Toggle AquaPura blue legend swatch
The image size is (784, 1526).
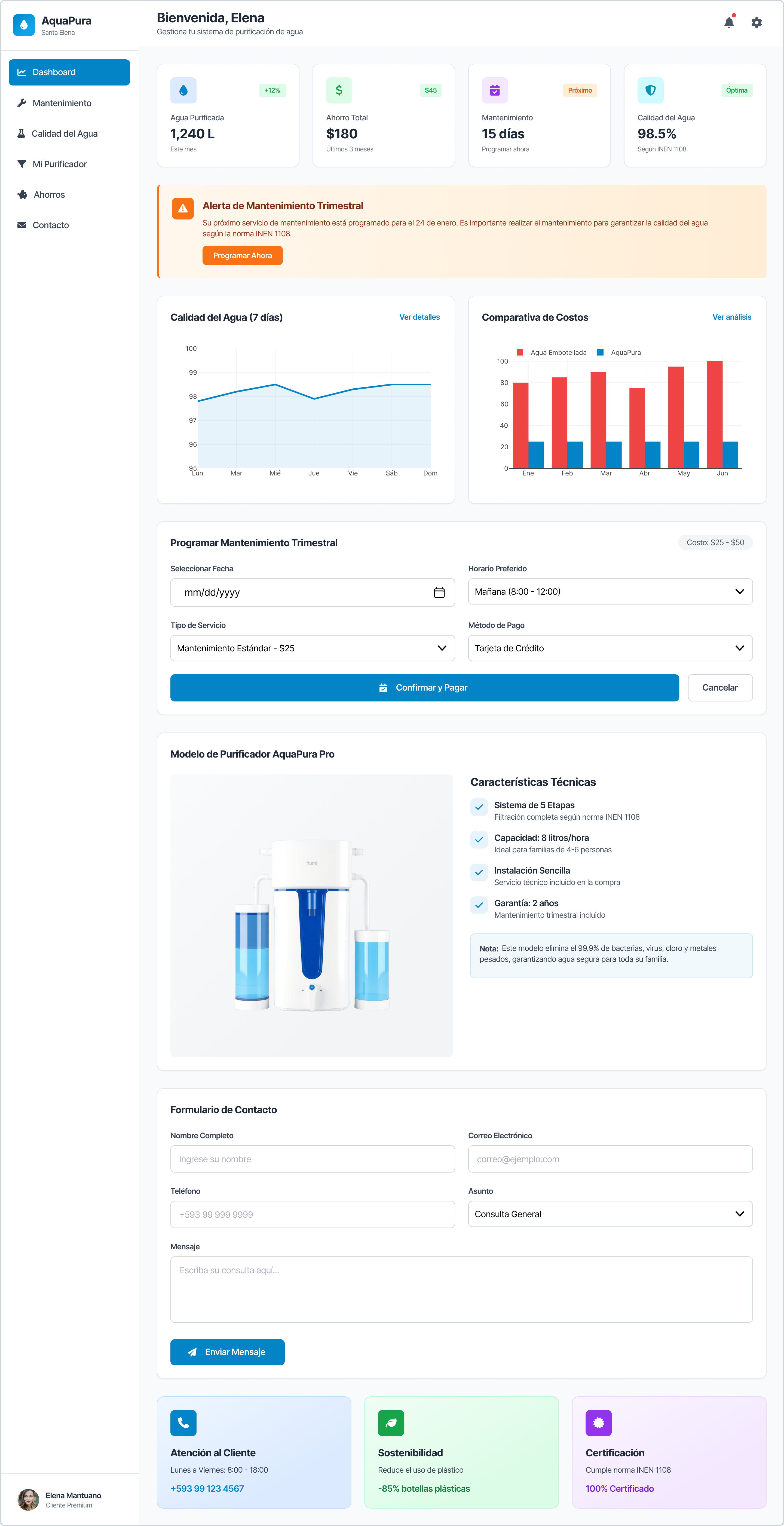(x=600, y=352)
